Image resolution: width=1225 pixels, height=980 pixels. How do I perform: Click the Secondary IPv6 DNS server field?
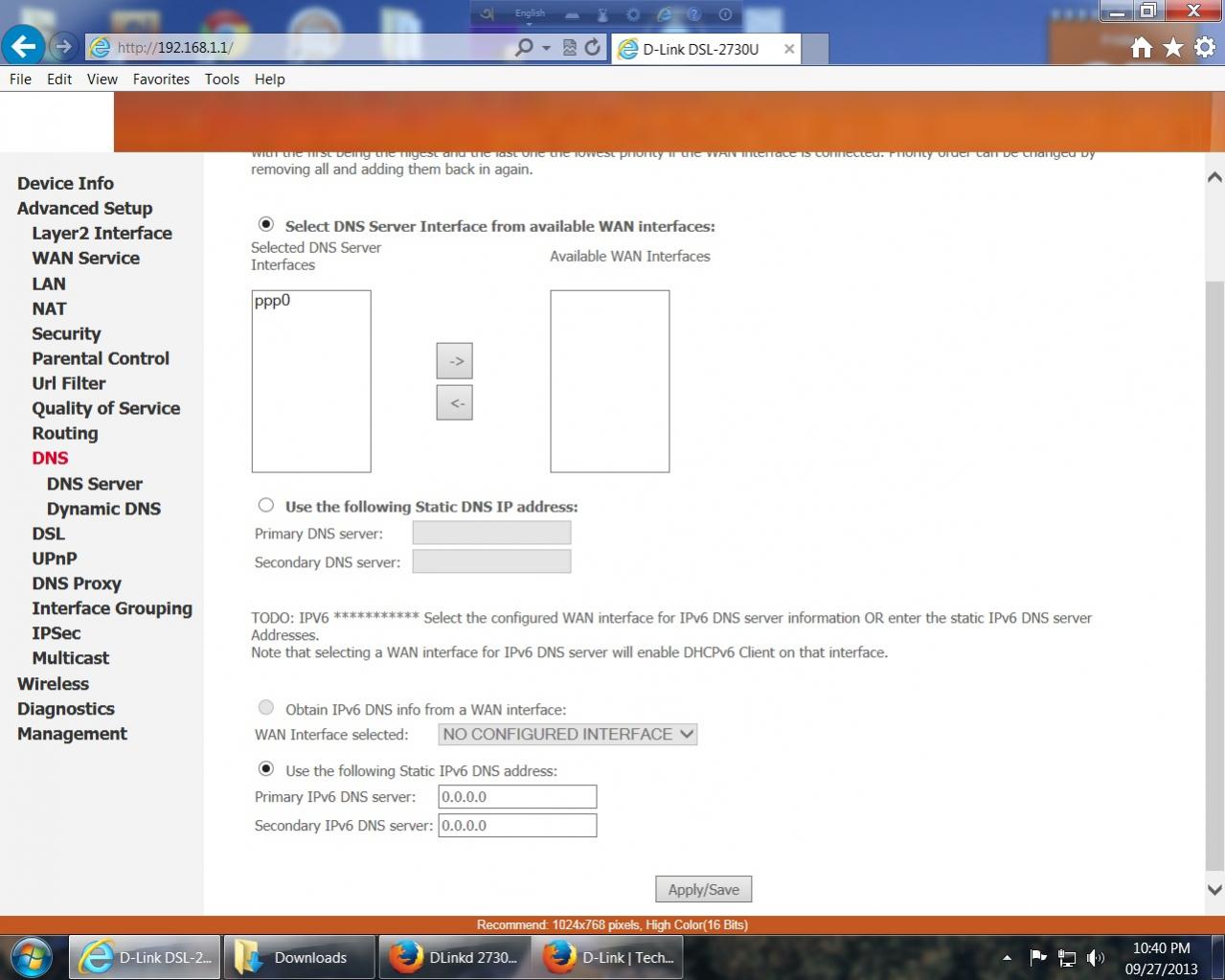(x=517, y=826)
